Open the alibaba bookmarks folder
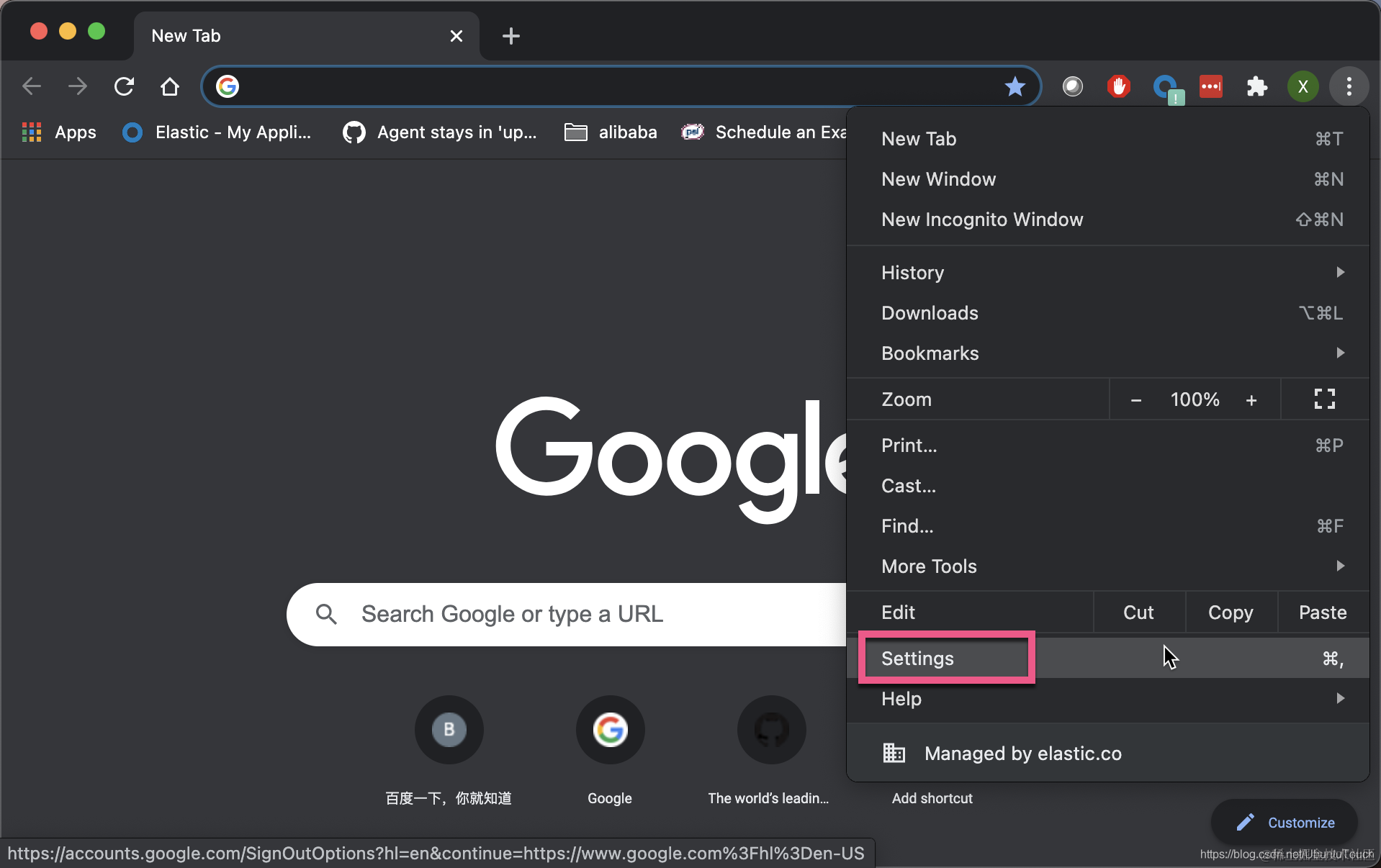The height and width of the screenshot is (868, 1381). tap(611, 132)
